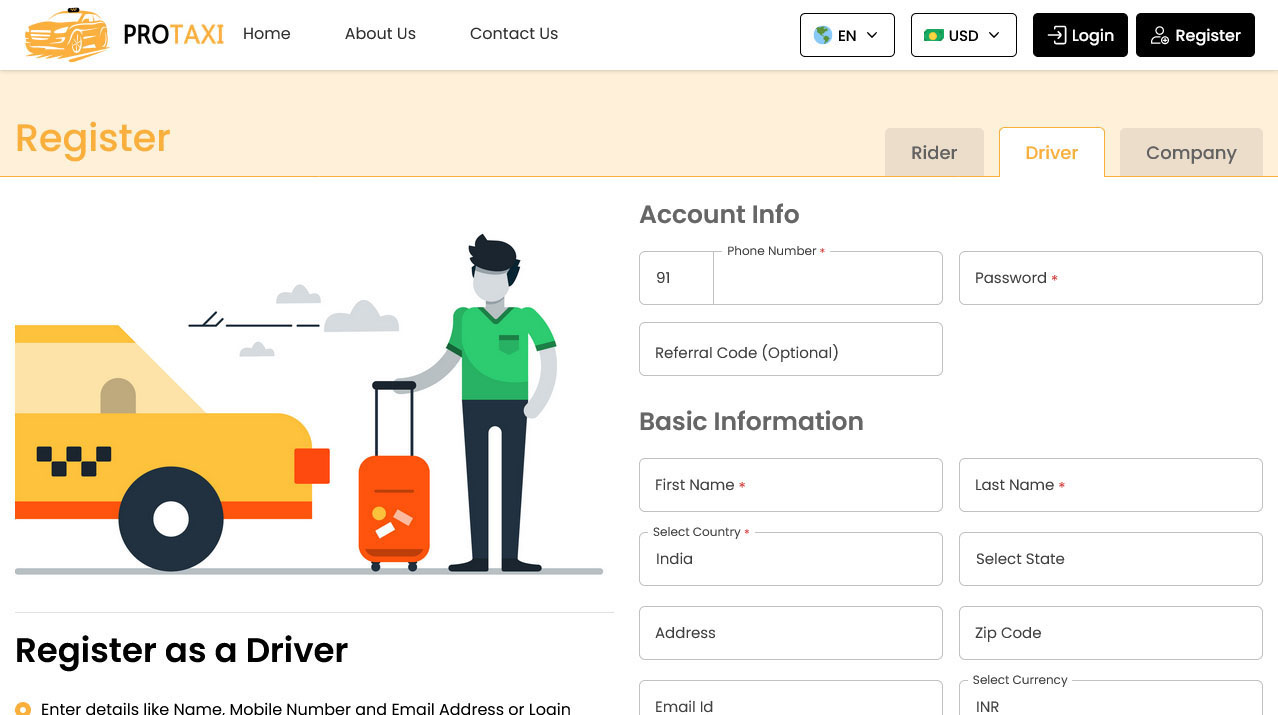
Task: Open the Select Country dropdown showing India
Action: click(790, 559)
